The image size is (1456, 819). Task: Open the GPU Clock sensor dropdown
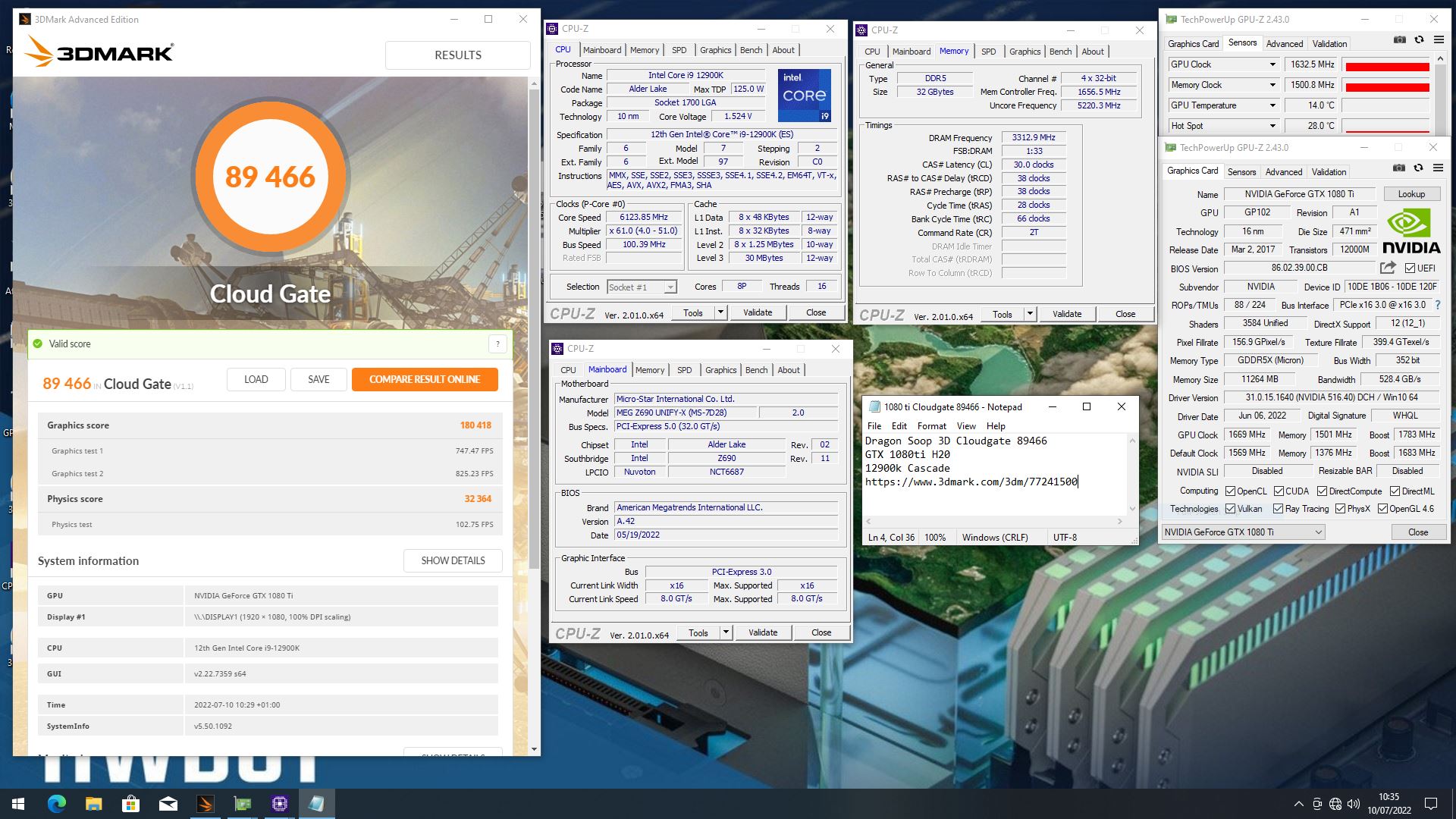(1272, 64)
